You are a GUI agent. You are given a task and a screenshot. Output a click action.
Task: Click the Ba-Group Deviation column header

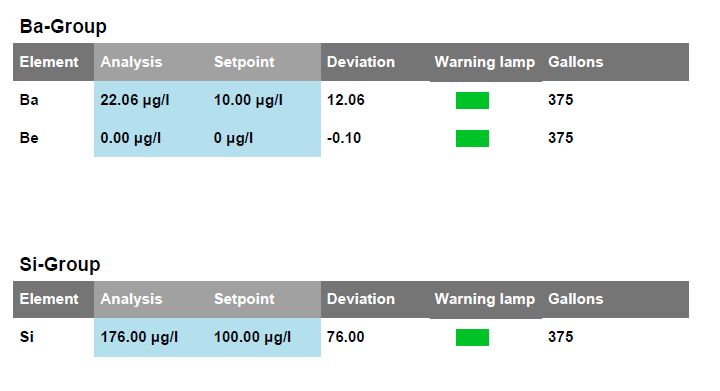click(361, 62)
